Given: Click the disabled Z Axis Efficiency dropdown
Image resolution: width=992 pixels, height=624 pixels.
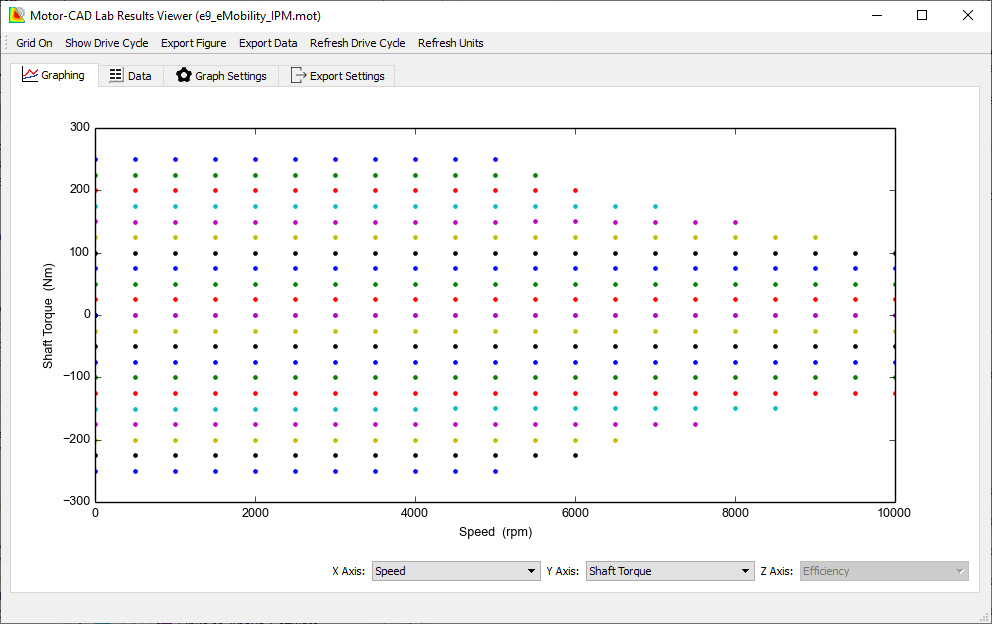Looking at the screenshot, I should 884,571.
